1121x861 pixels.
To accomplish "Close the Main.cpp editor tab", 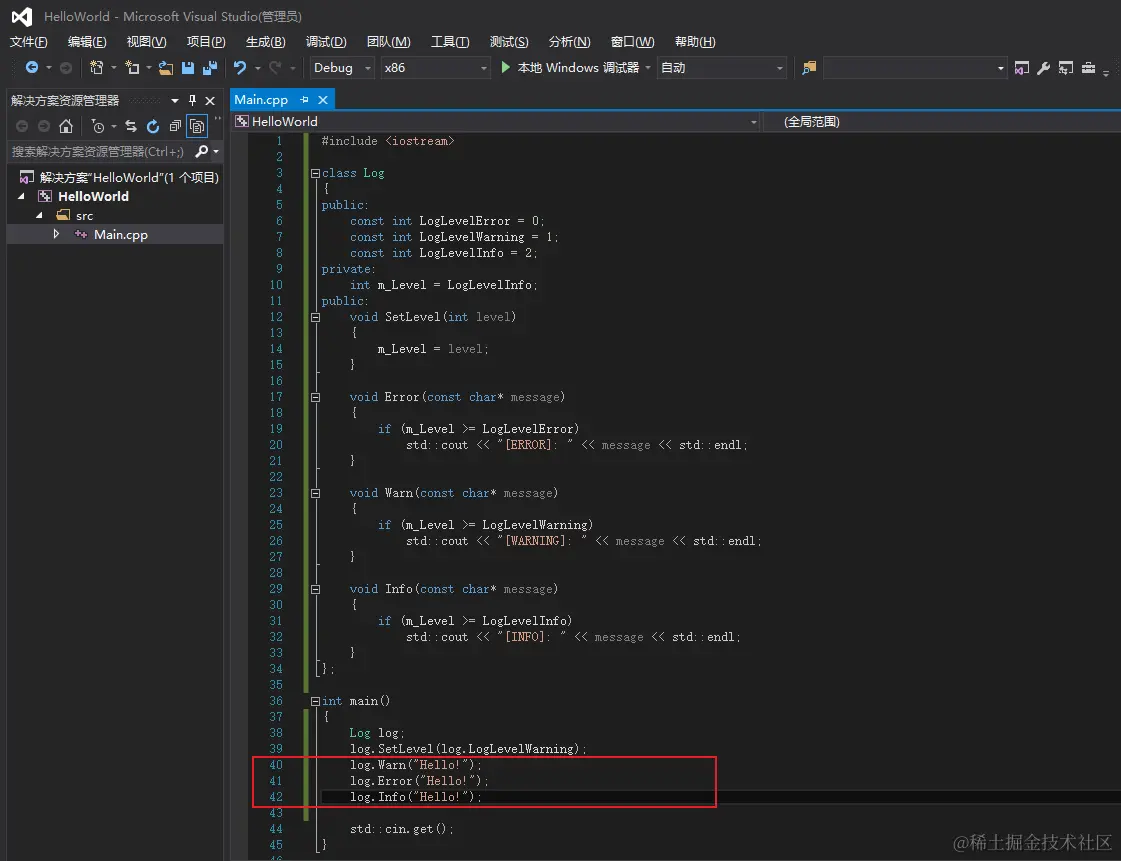I will (323, 100).
